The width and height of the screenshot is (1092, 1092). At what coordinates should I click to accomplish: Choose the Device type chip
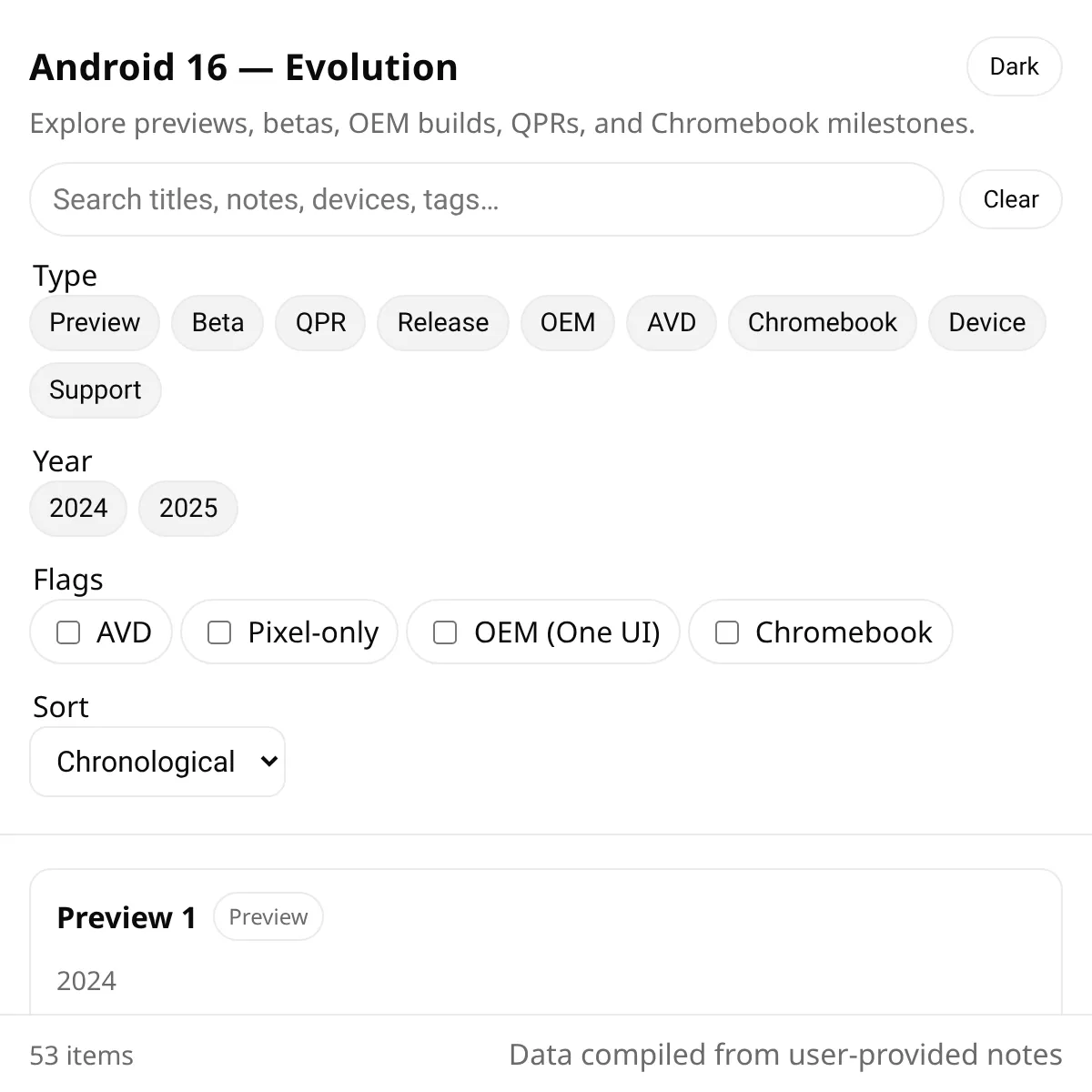click(x=986, y=322)
